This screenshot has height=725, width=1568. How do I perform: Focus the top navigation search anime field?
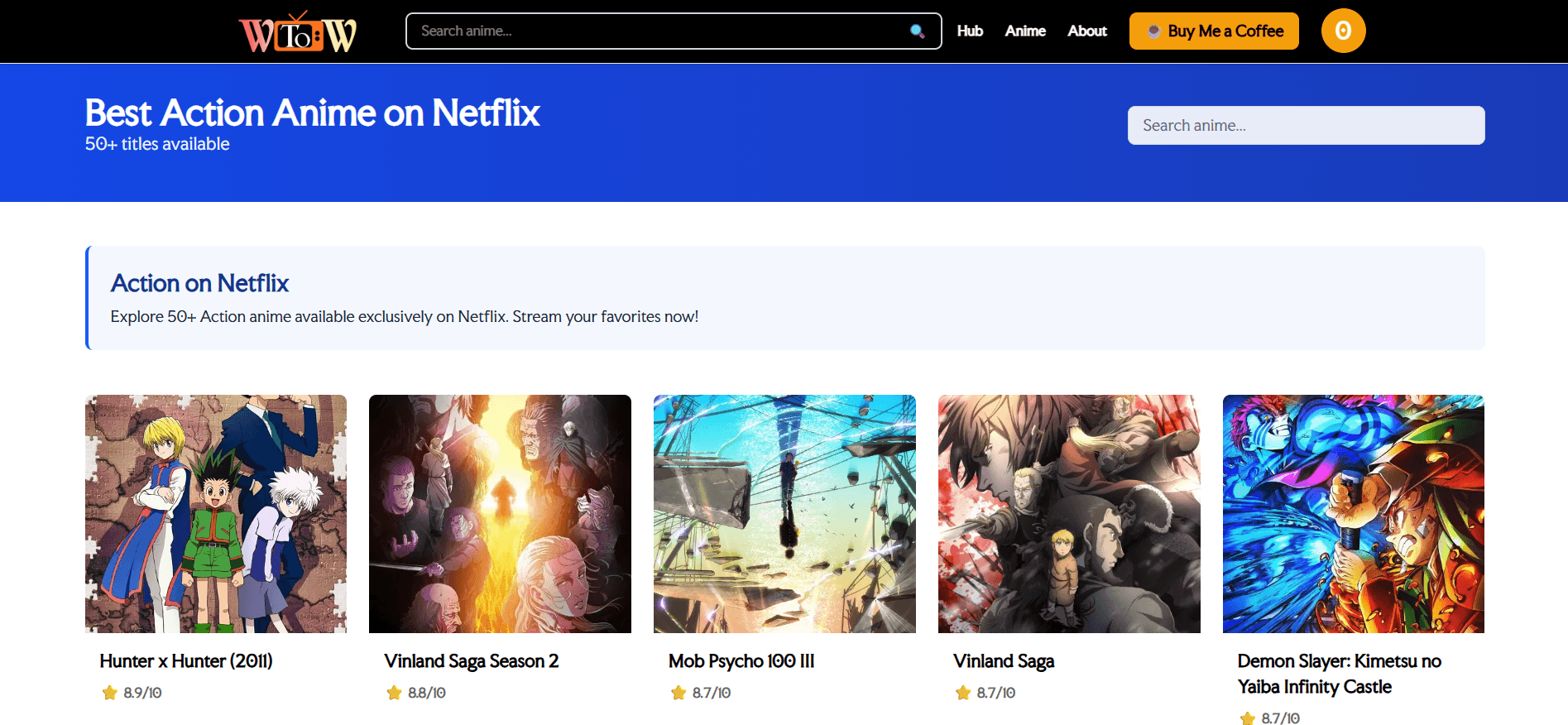[662, 31]
